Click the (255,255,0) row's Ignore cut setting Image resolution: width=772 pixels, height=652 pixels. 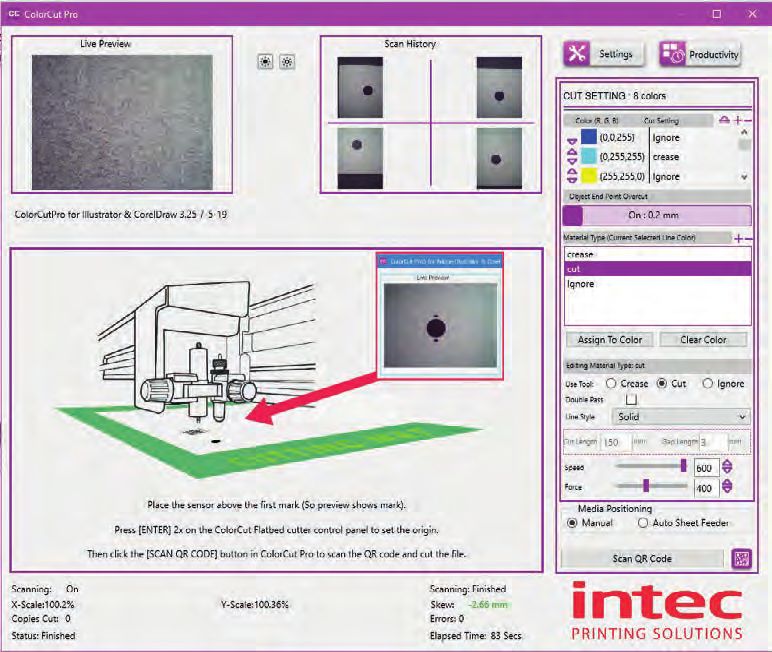click(666, 177)
